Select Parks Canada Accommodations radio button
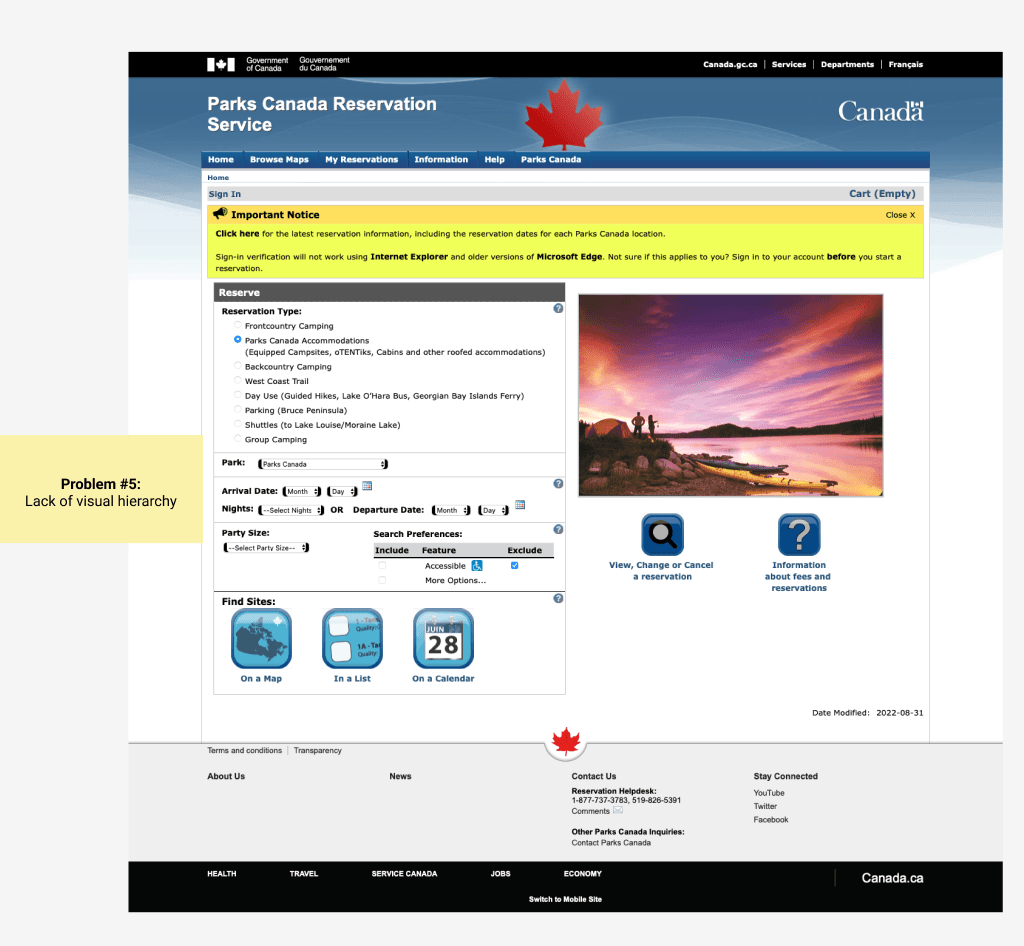The height and width of the screenshot is (946, 1024). point(238,339)
